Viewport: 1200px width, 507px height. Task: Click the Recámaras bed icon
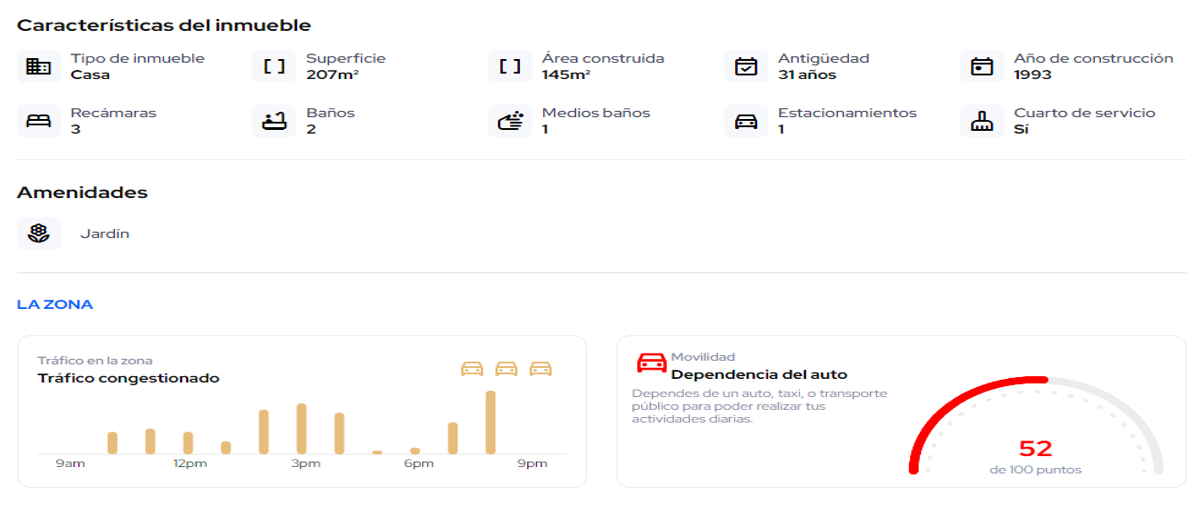coord(39,121)
